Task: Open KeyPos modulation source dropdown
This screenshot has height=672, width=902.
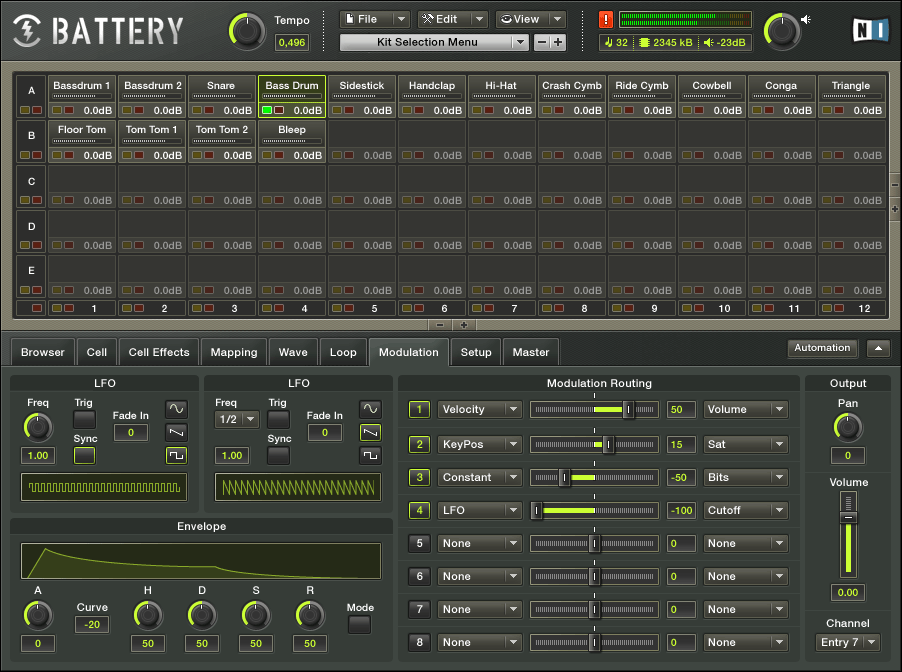Action: [480, 444]
